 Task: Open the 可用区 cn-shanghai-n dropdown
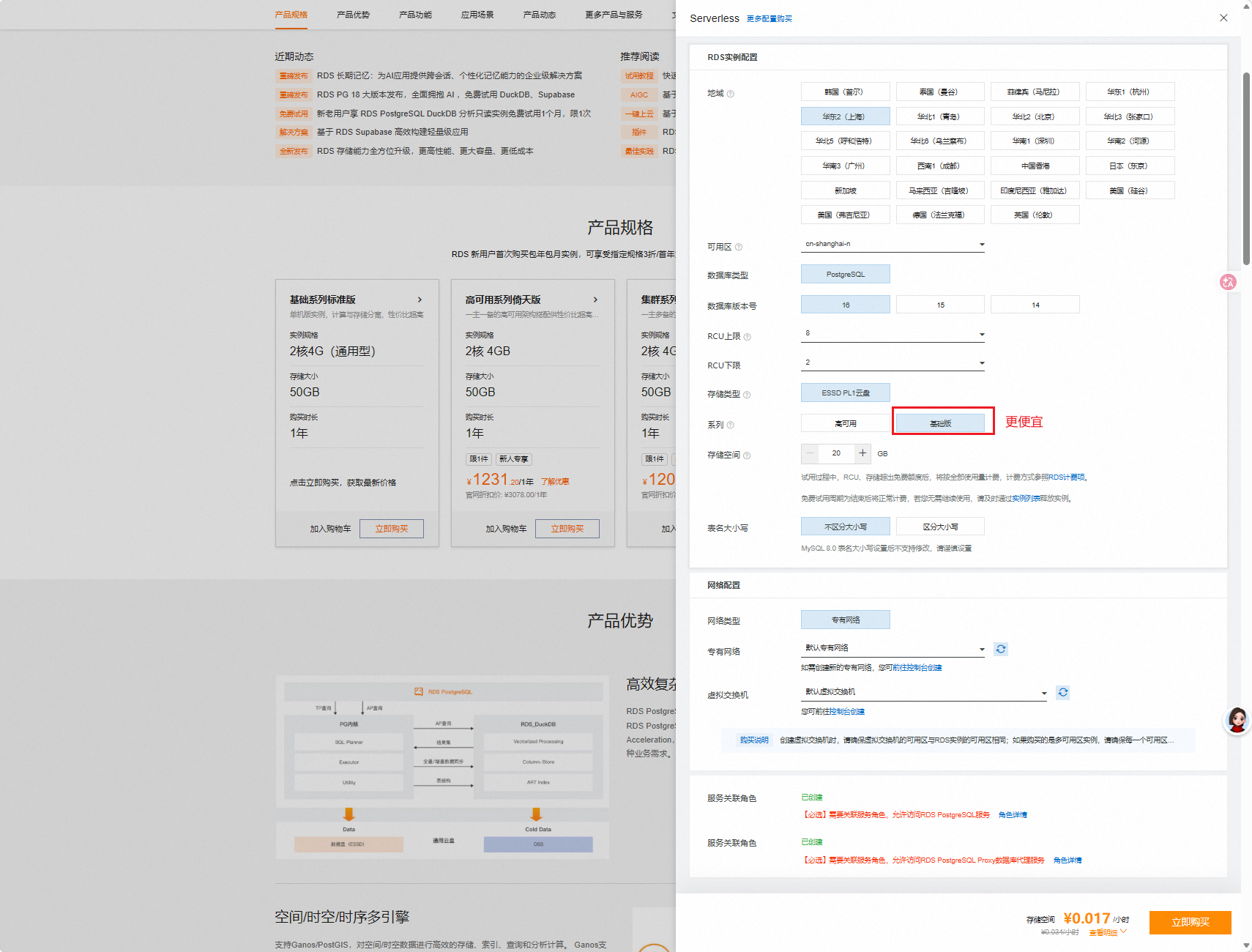coord(893,244)
